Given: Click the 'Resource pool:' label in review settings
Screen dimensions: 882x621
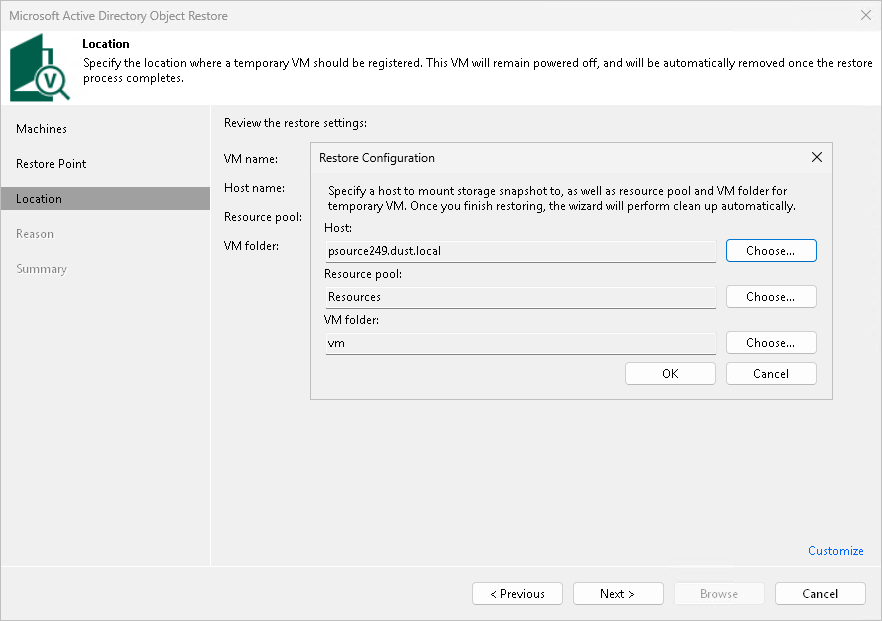Looking at the screenshot, I should (263, 217).
